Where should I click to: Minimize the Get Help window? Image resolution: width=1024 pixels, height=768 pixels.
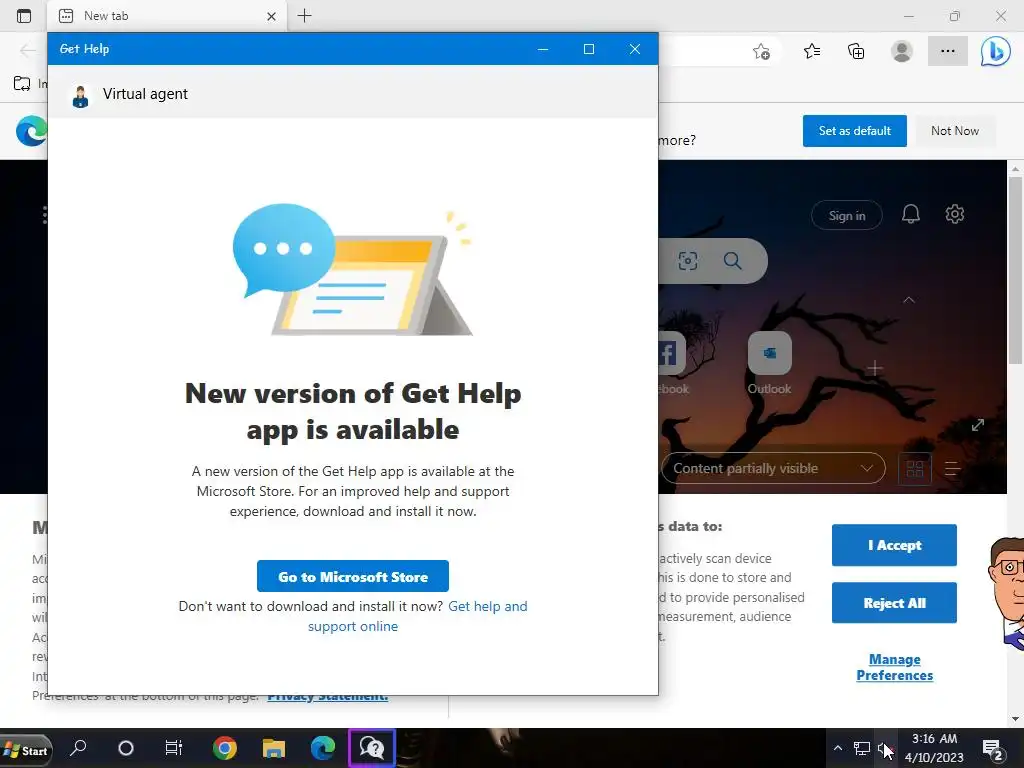[x=543, y=49]
